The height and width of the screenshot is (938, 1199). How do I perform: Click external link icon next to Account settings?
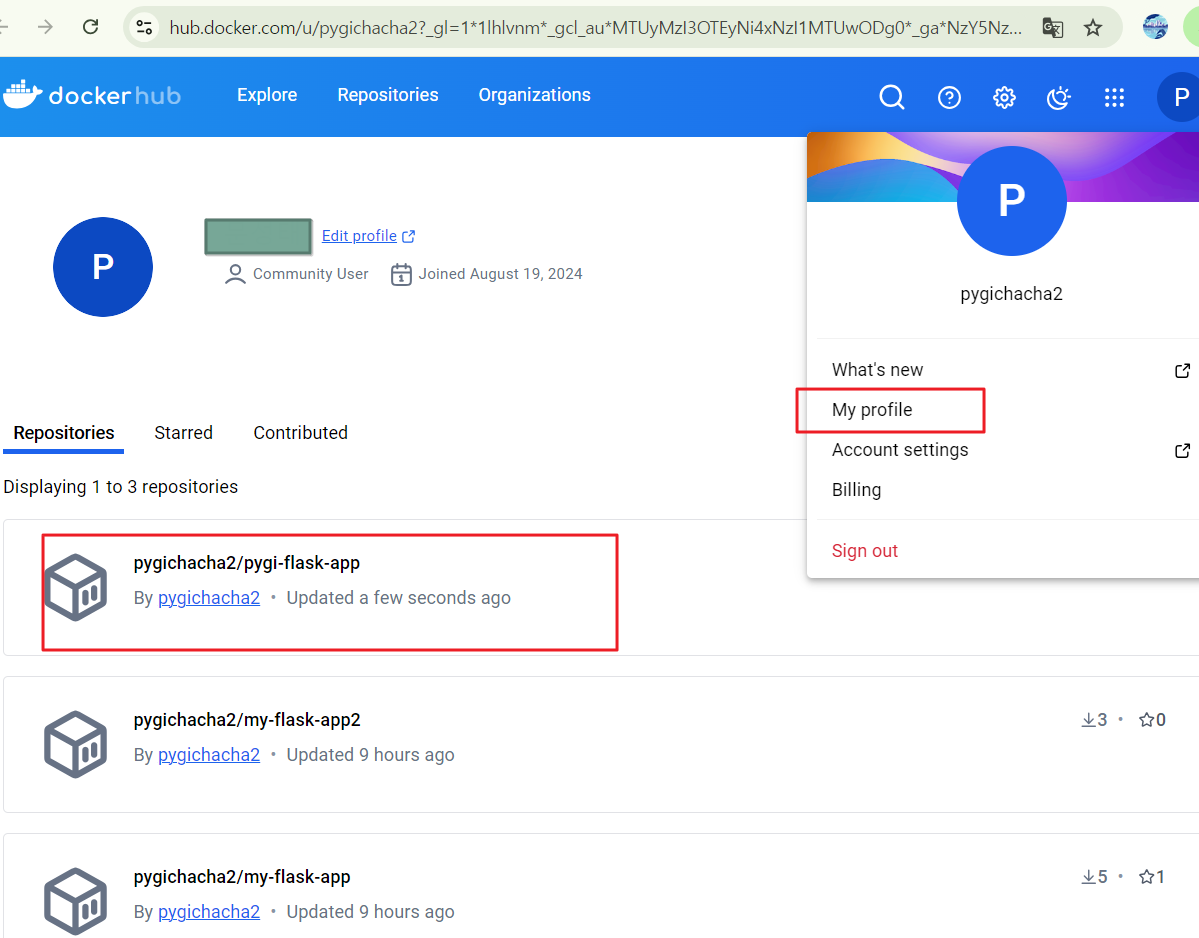(x=1182, y=450)
